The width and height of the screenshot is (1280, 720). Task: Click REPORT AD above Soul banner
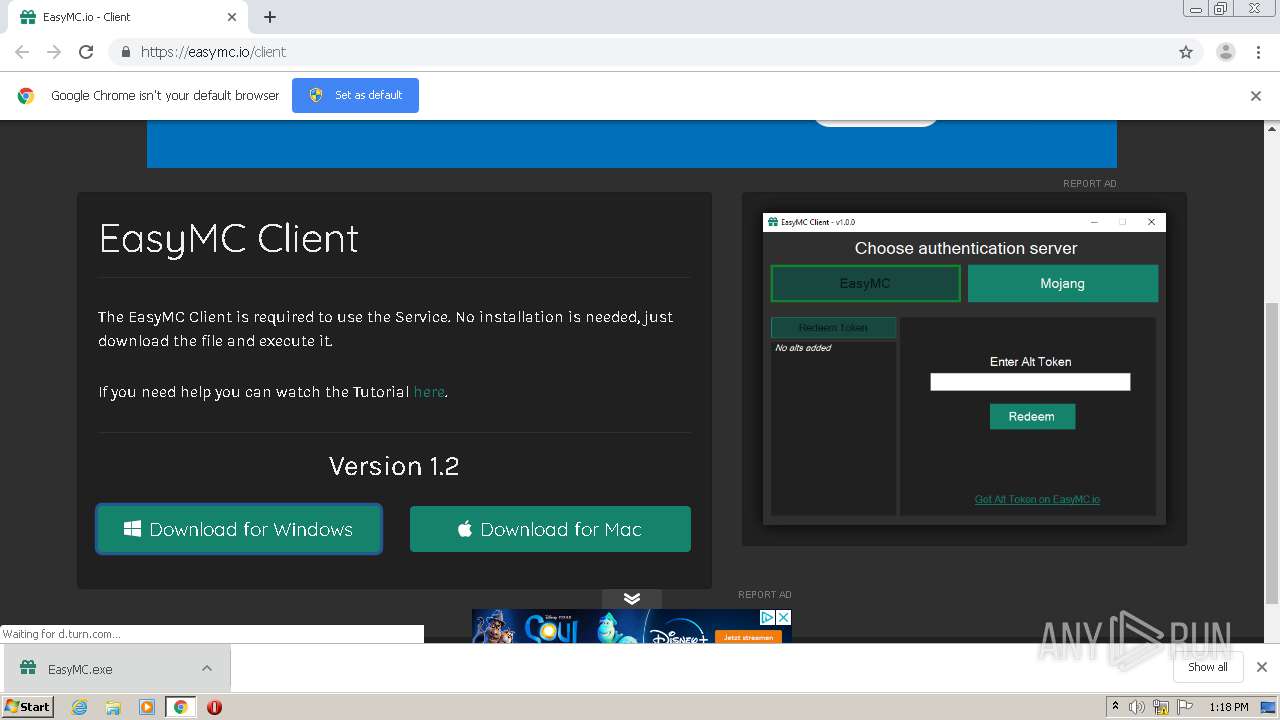point(765,595)
